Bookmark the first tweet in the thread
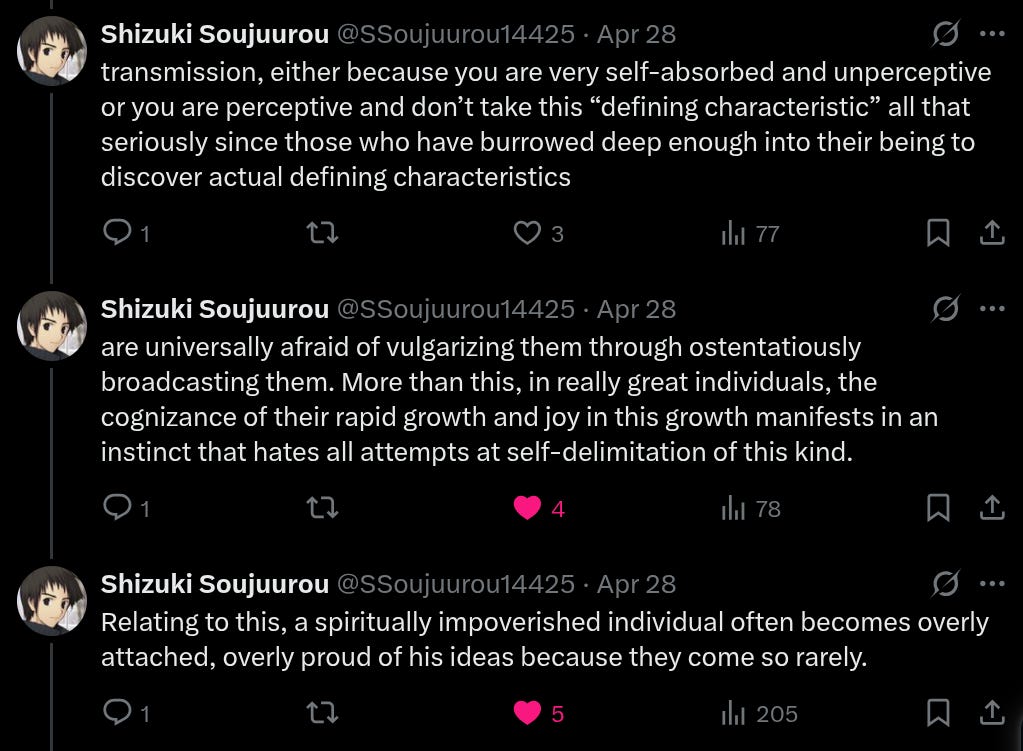This screenshot has width=1023, height=751. click(x=938, y=233)
